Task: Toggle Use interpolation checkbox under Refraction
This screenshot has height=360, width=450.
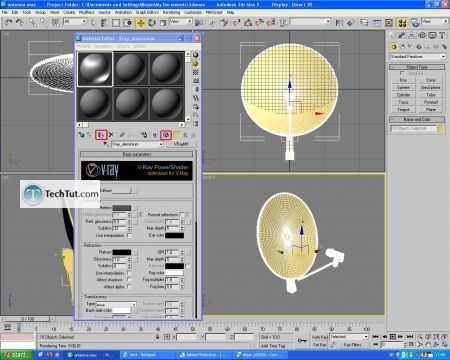Action: pyautogui.click(x=129, y=273)
